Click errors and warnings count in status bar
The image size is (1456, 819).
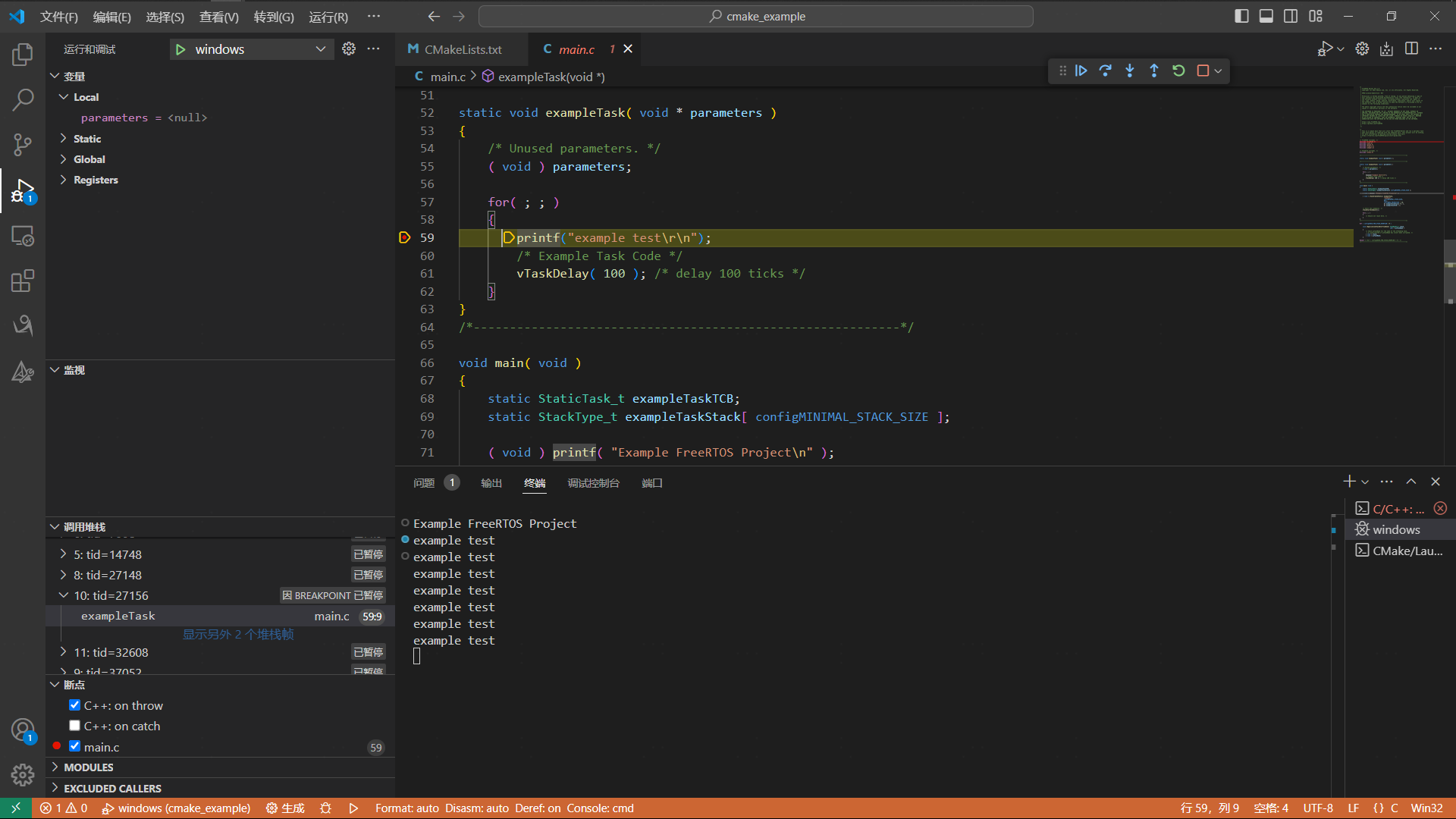click(64, 808)
